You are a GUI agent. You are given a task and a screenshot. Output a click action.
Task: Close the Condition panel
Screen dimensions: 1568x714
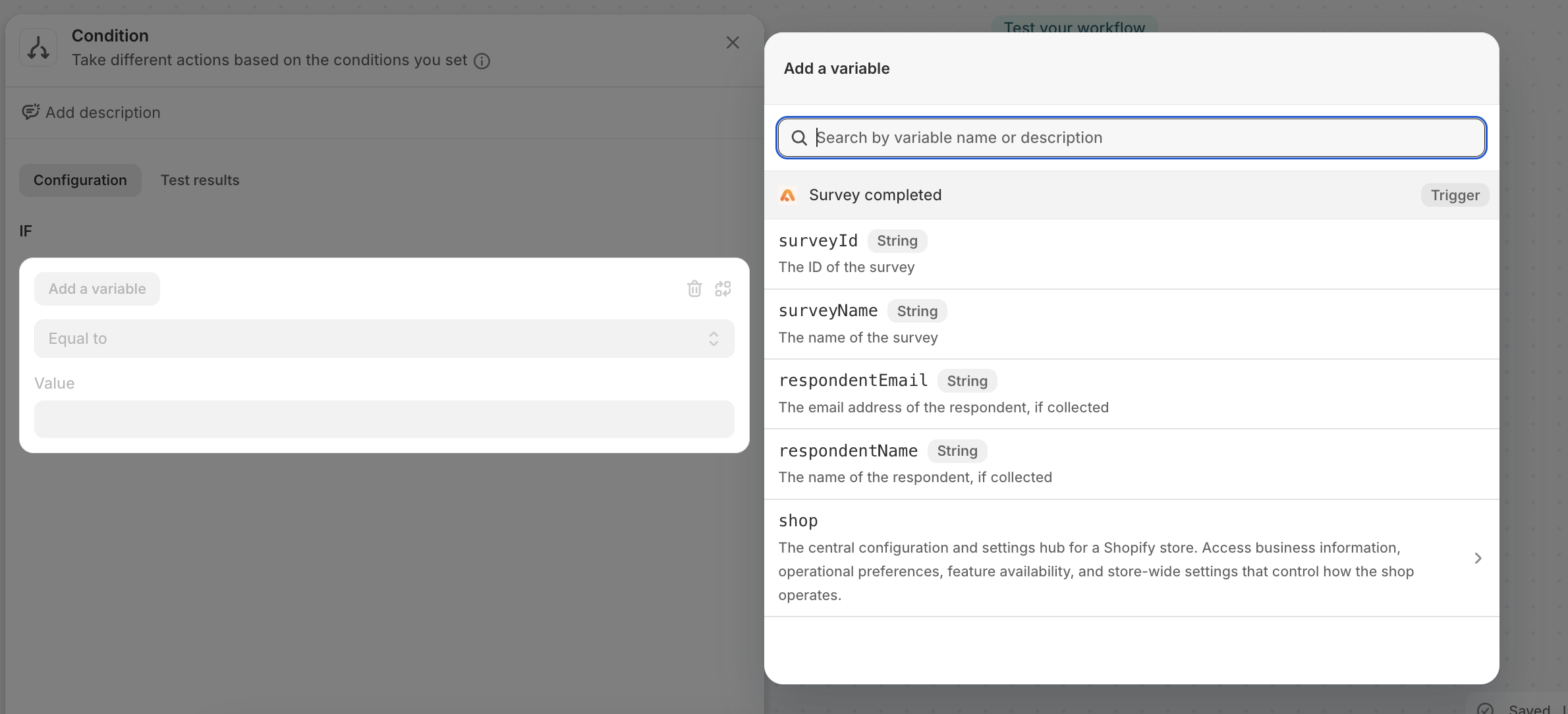tap(733, 43)
